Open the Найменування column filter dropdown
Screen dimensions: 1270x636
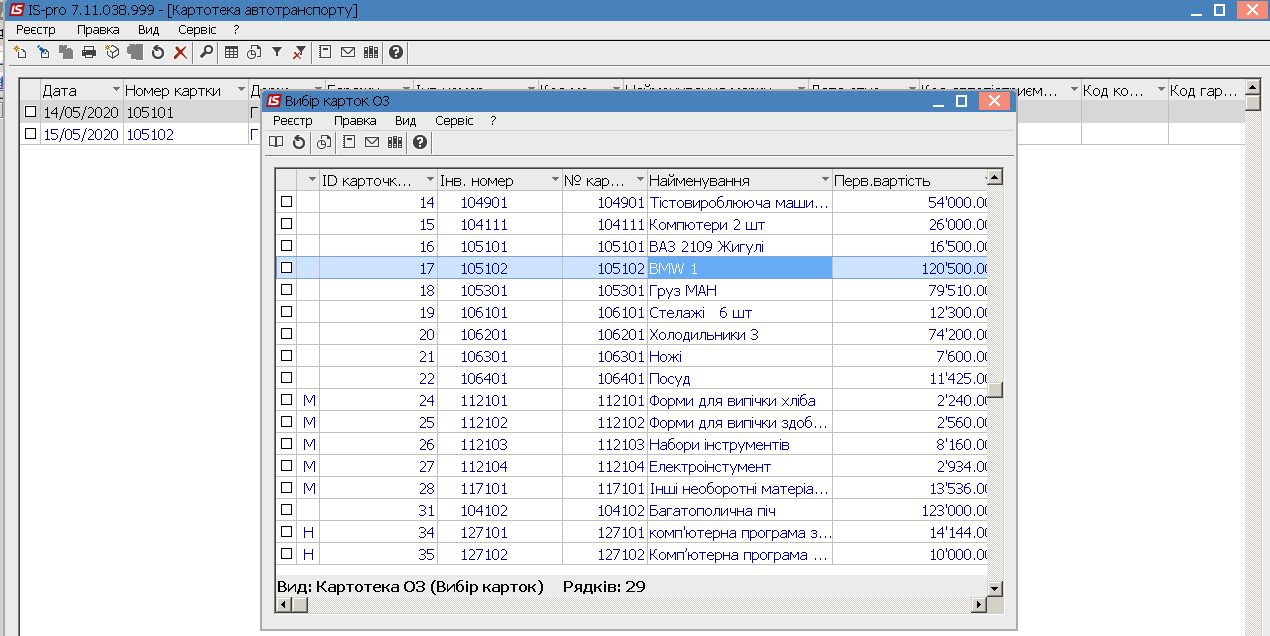click(826, 181)
